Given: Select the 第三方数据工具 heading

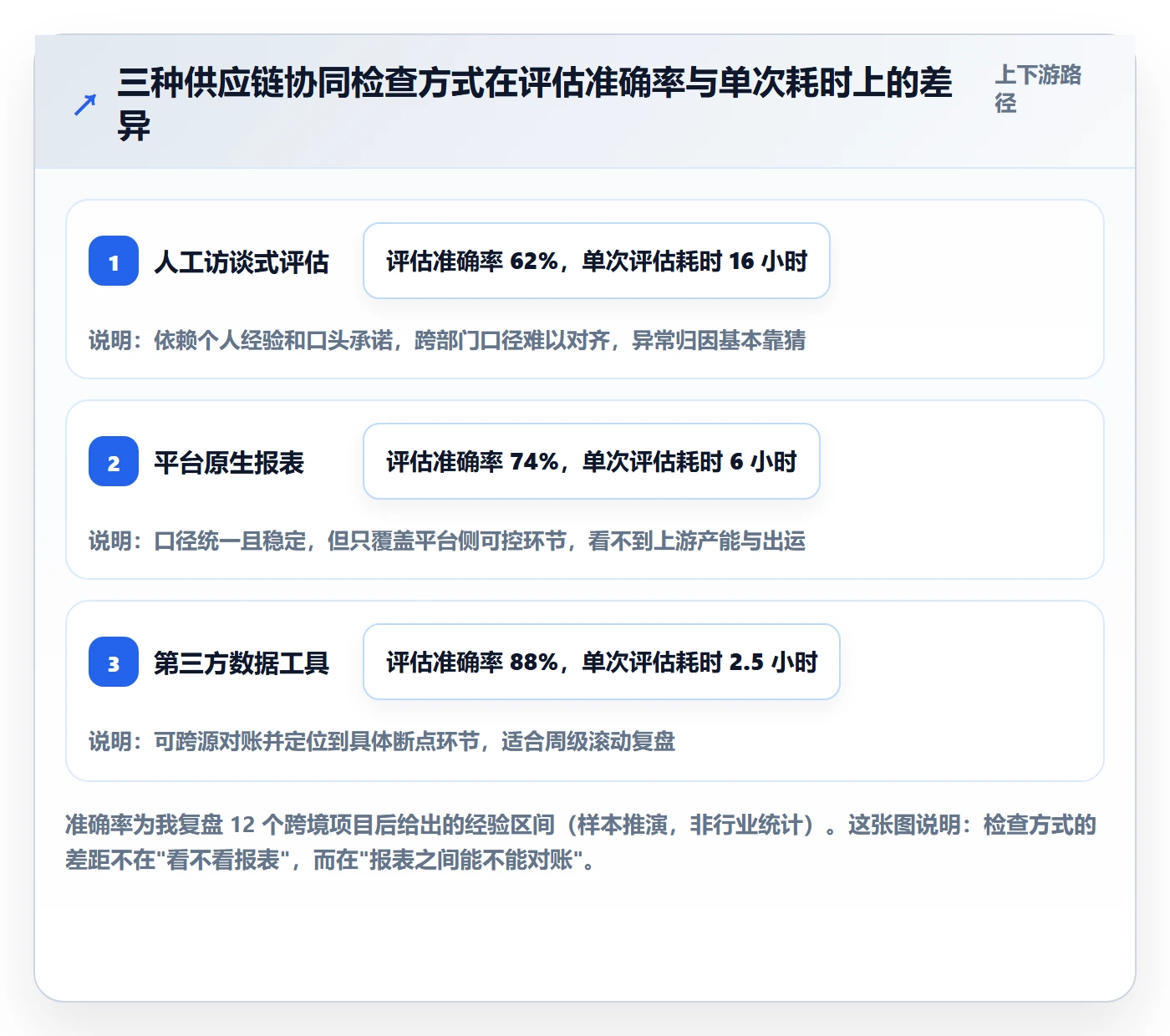Looking at the screenshot, I should tap(242, 663).
